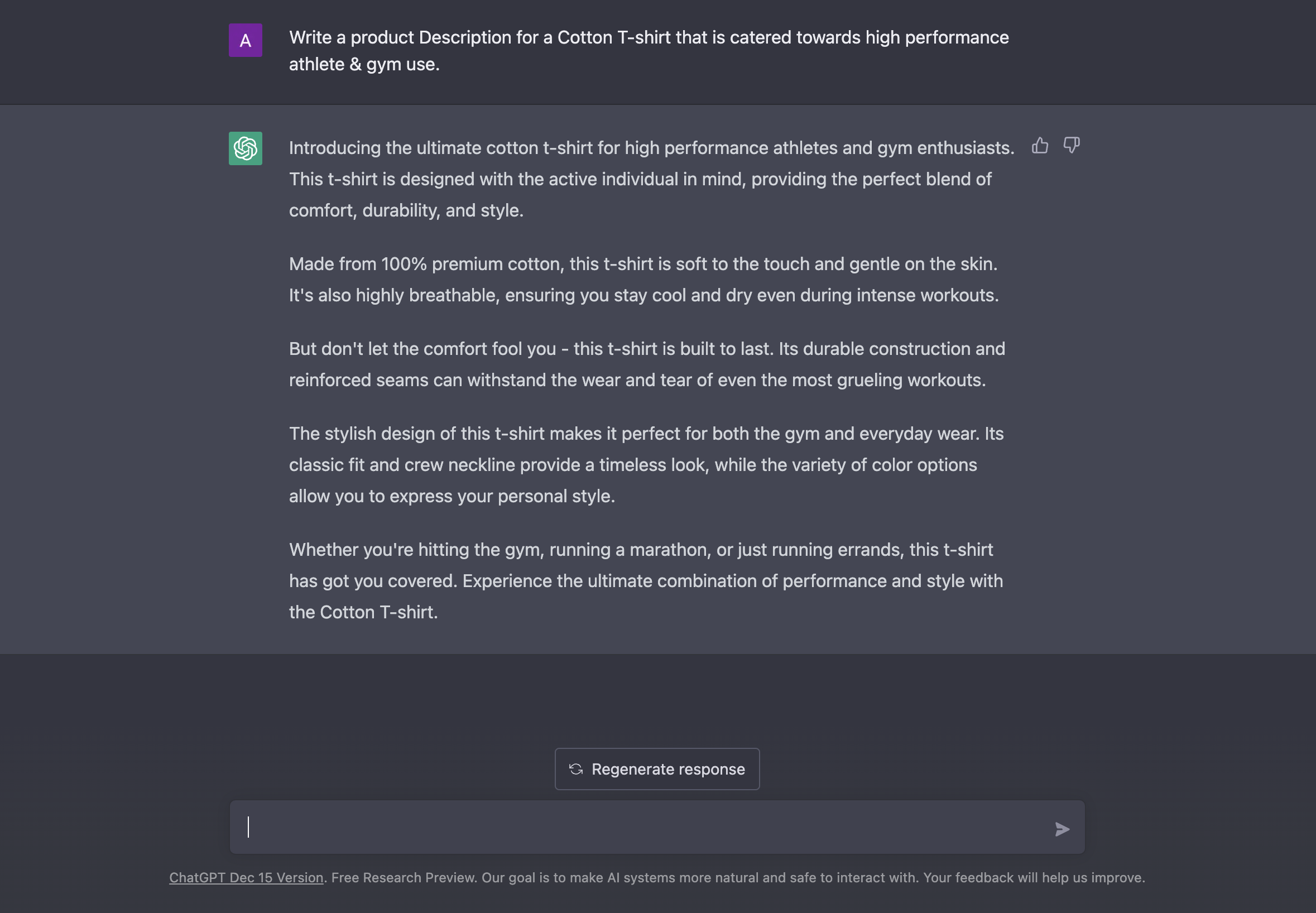Screen dimensions: 1316x913
Task: Mark the response with thumbs down
Action: 1071,145
